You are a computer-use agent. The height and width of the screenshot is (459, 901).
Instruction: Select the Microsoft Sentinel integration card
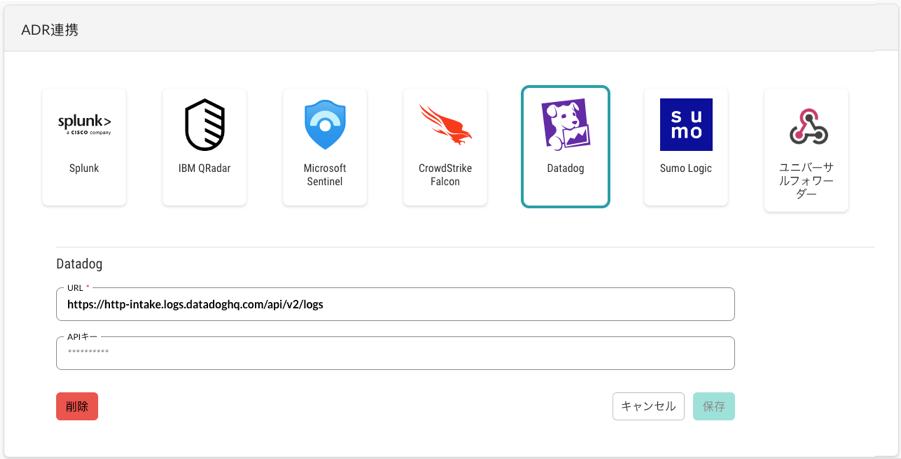325,146
